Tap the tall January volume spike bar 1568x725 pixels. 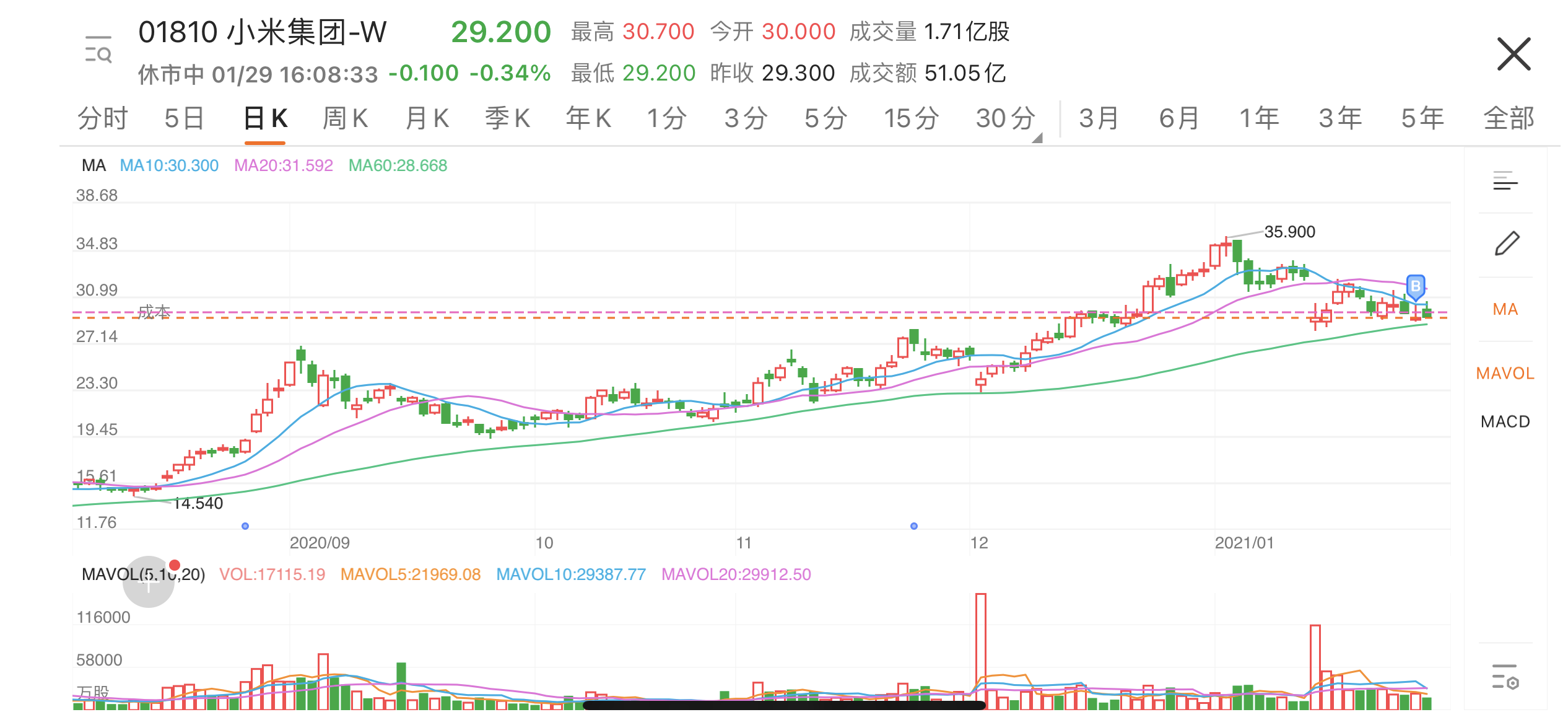[x=1315, y=667]
